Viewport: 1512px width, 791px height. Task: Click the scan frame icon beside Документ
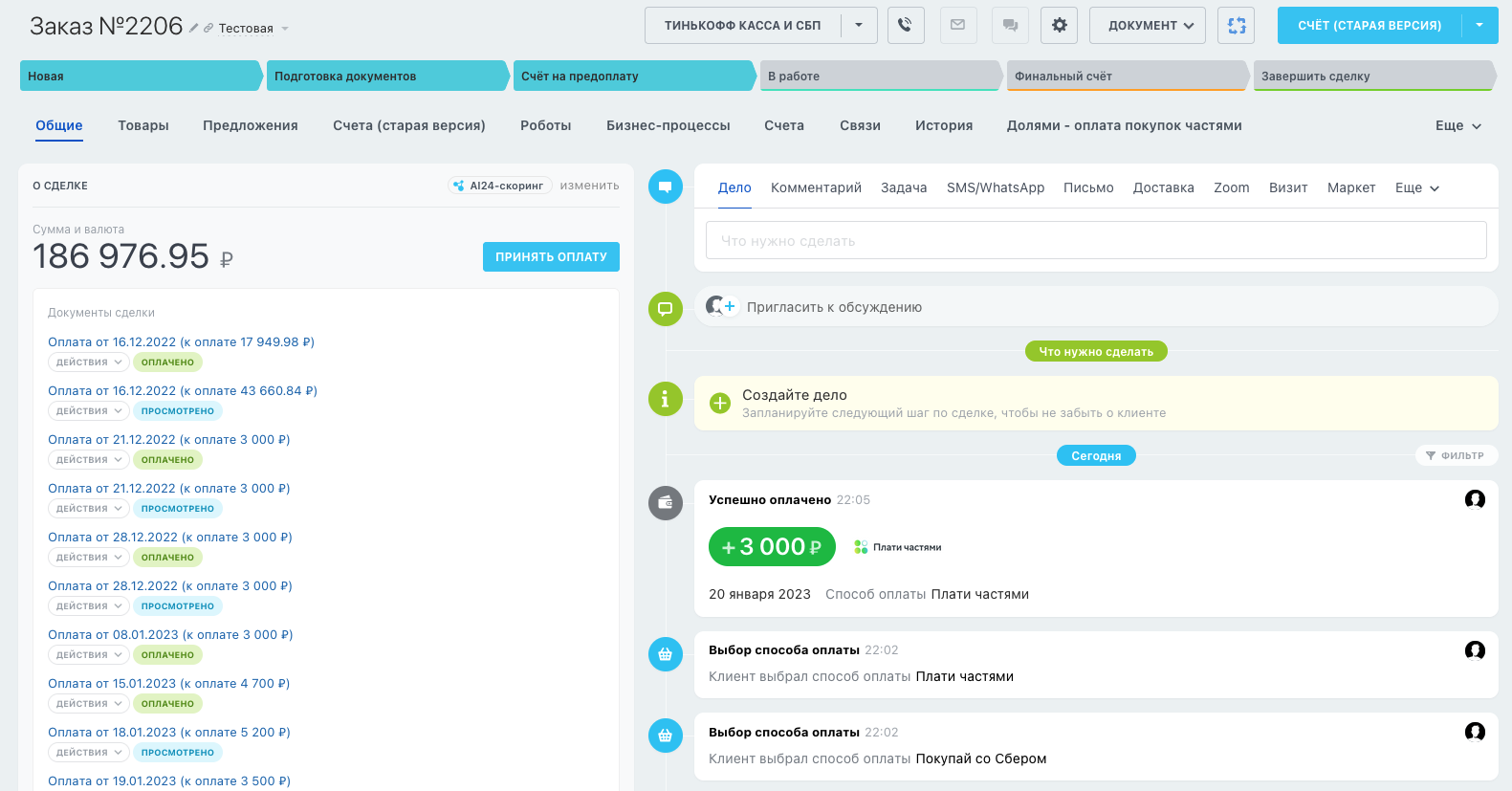1236,26
